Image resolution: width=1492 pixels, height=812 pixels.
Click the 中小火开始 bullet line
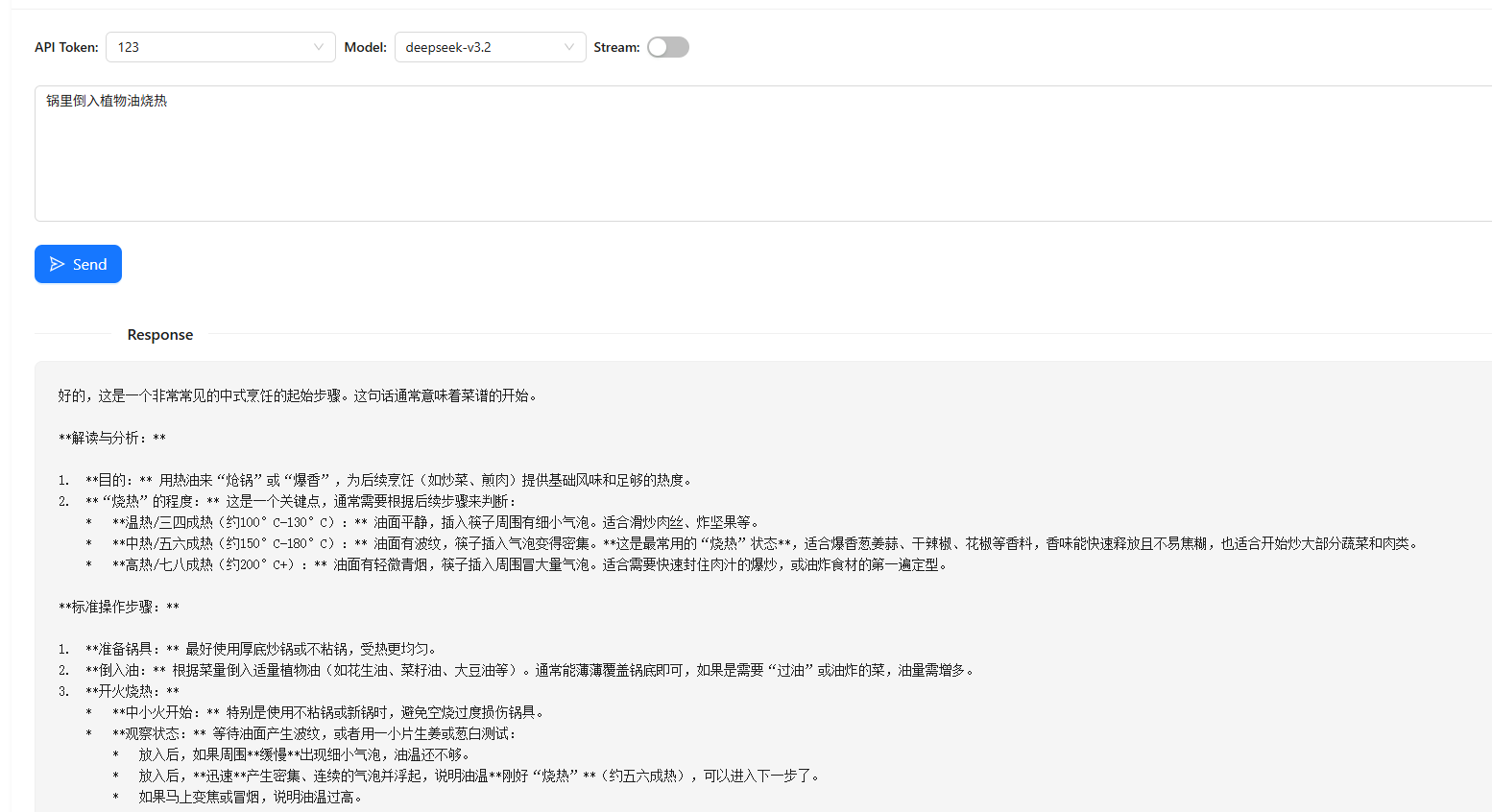pos(326,712)
